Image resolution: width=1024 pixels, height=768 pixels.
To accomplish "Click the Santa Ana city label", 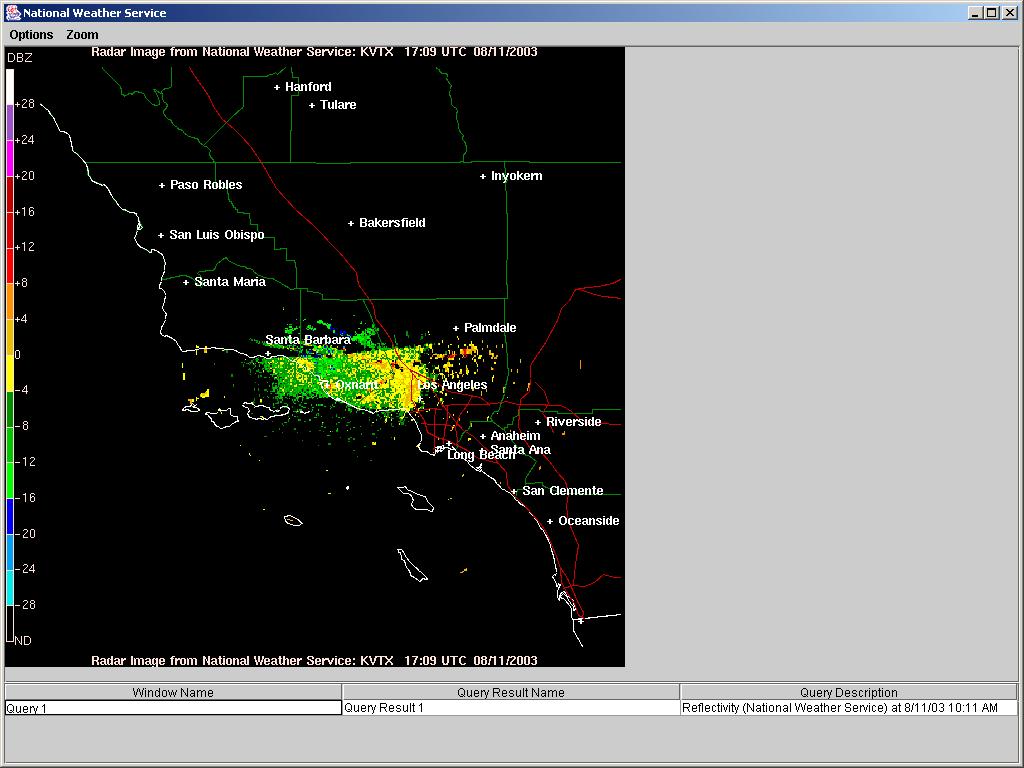I will [x=520, y=449].
